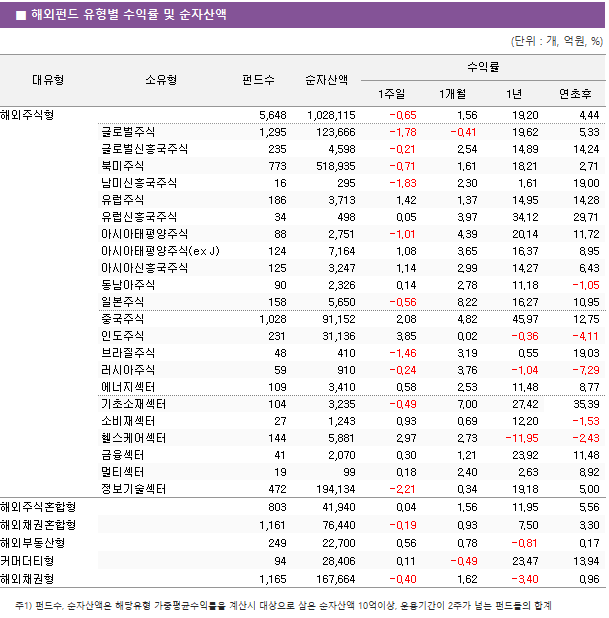Select the 기초소재섹터 row label

click(x=134, y=404)
